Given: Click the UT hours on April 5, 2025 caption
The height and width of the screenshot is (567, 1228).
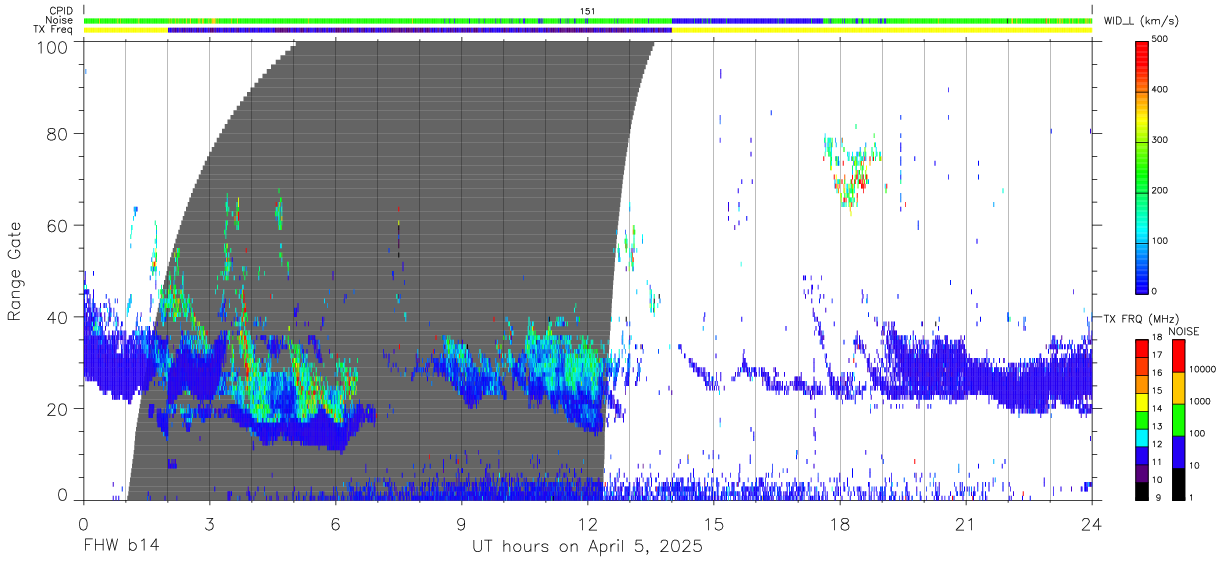Looking at the screenshot, I should 587,547.
